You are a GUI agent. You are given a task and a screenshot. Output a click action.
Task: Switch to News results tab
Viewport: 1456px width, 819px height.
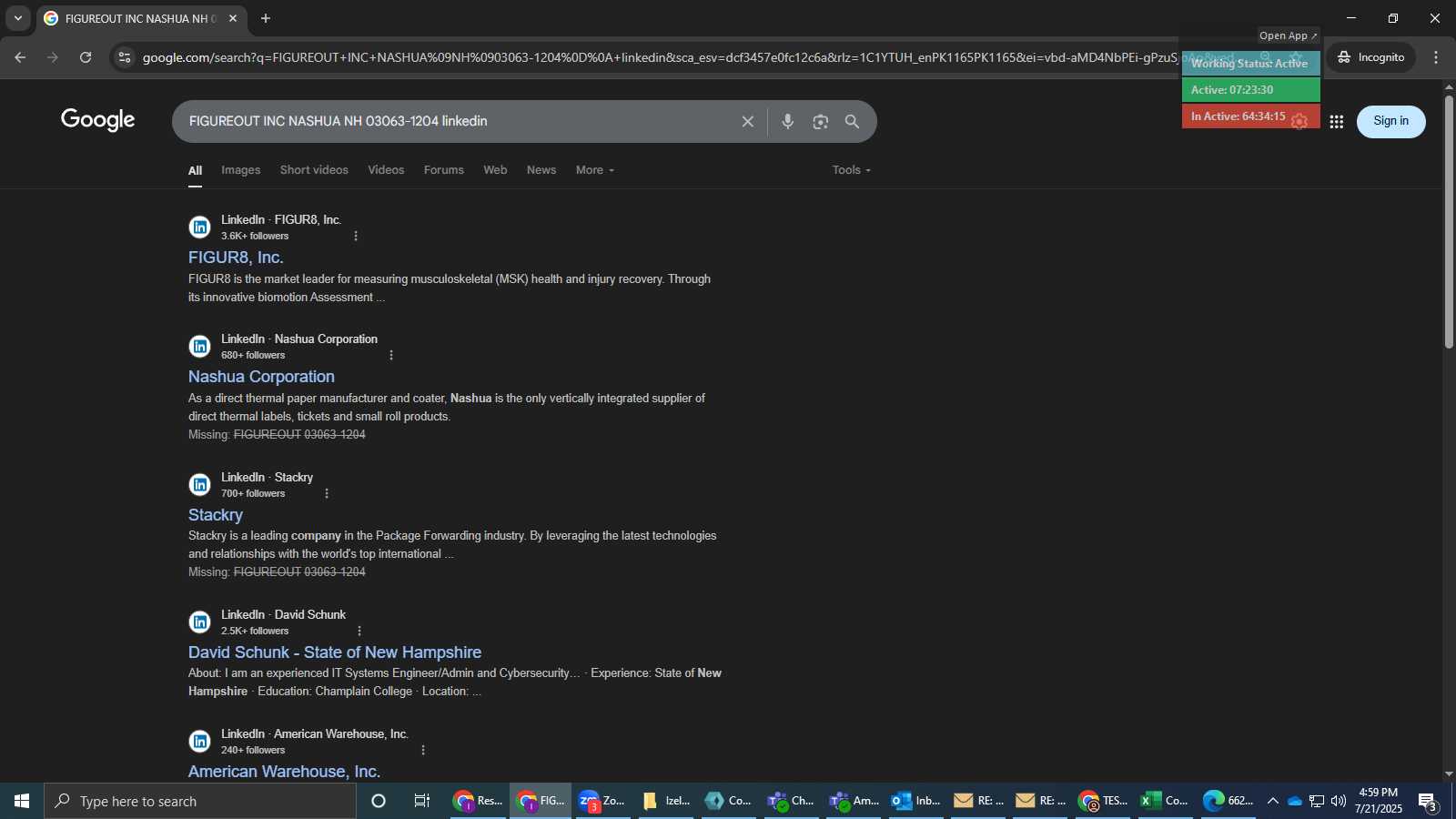coord(541,170)
